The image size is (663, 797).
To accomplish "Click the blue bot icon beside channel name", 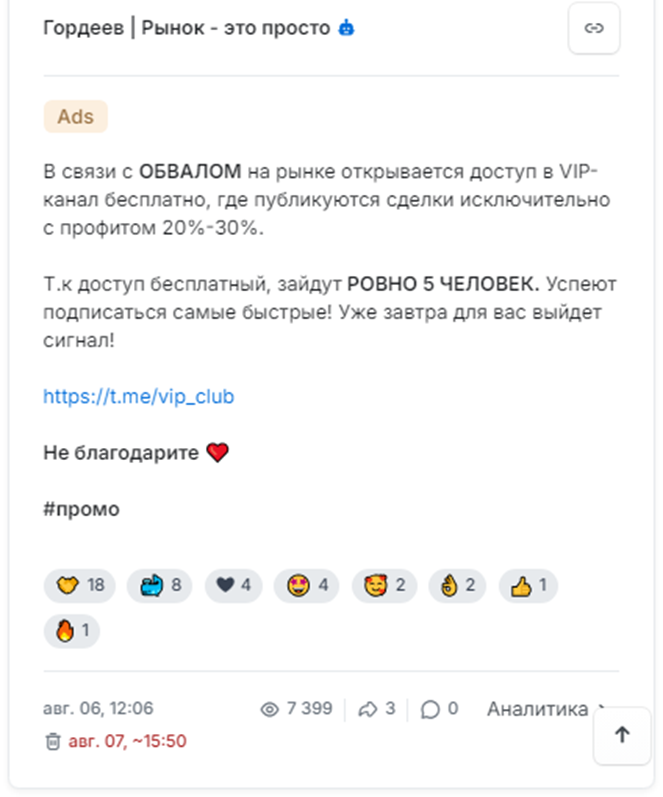I will click(346, 28).
